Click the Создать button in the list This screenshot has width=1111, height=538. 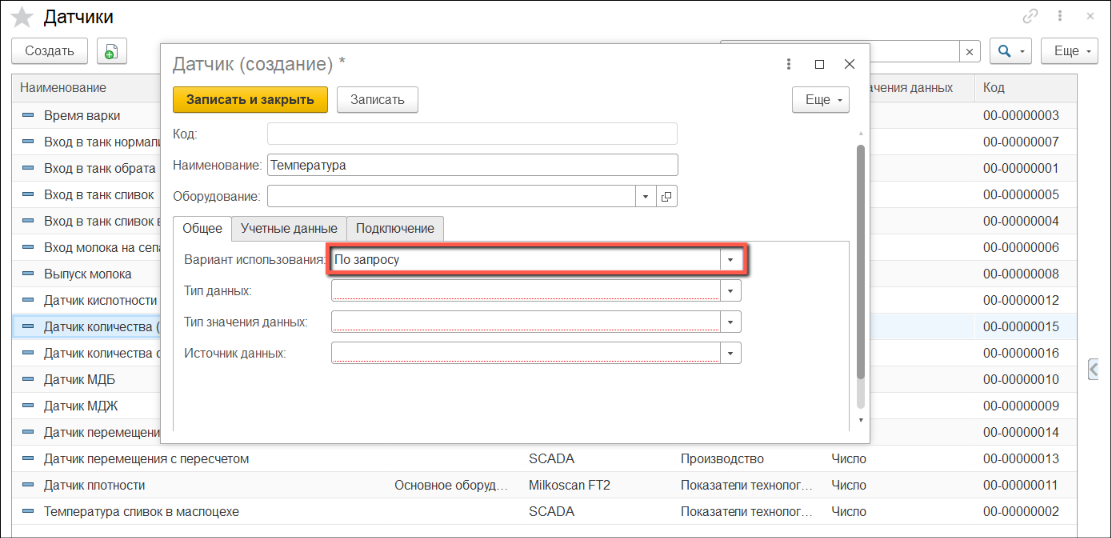[x=49, y=51]
